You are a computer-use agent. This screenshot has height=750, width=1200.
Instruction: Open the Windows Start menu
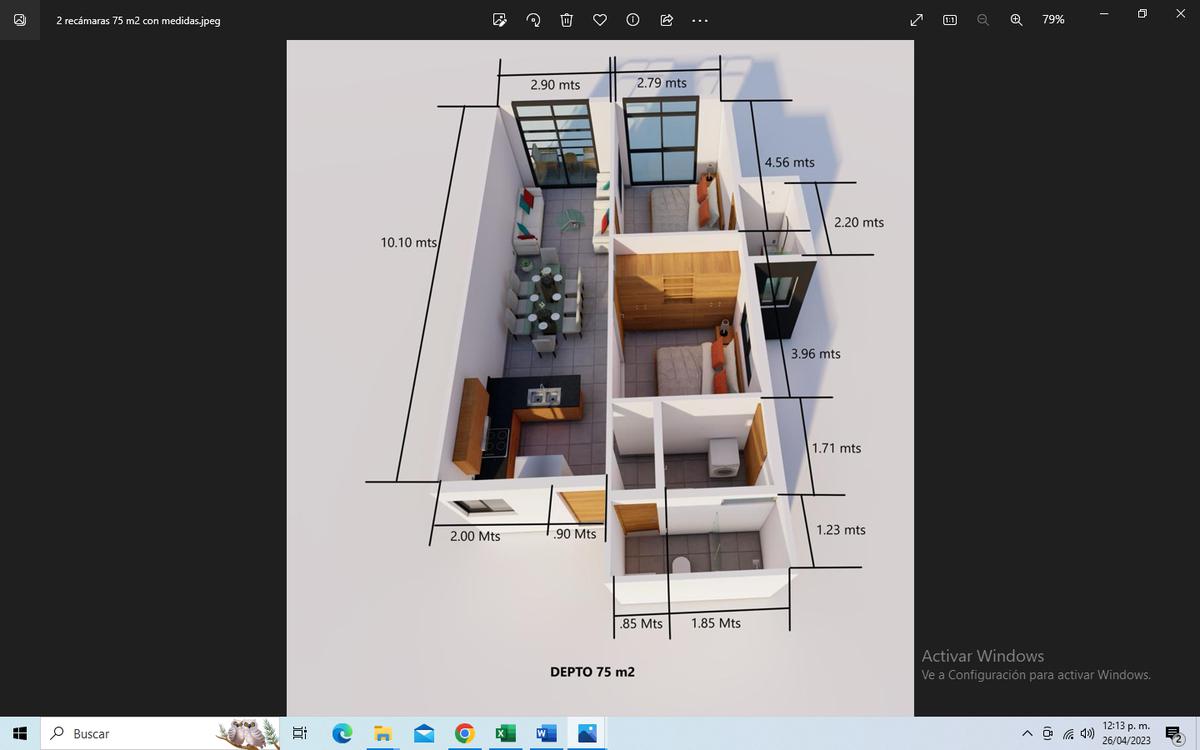tap(20, 733)
